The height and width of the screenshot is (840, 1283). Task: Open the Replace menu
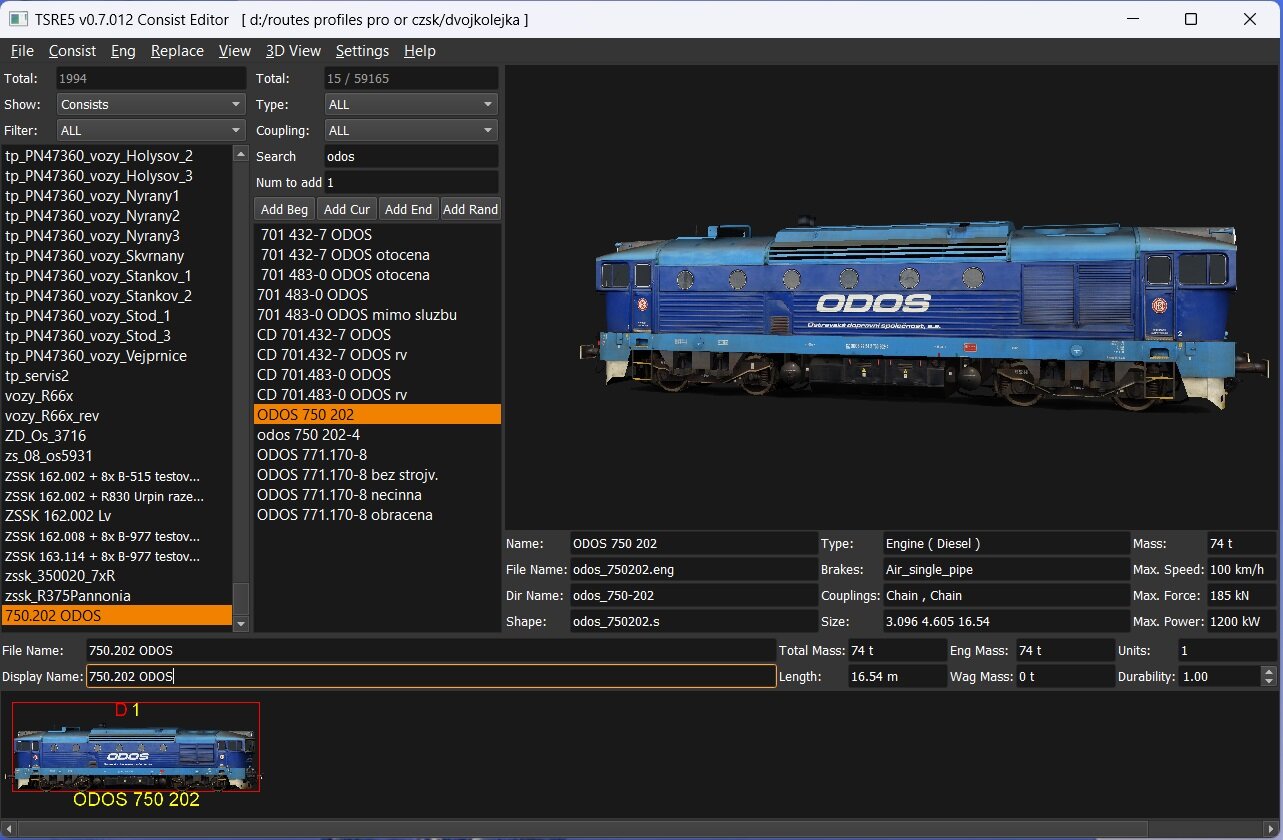tap(177, 51)
